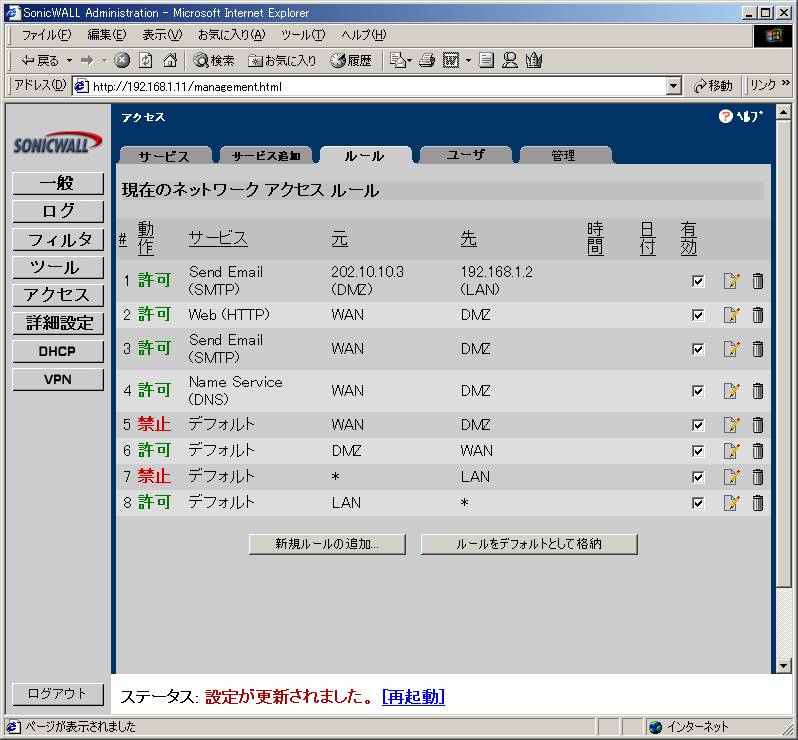
Task: Click the browser Stop icon
Action: click(122, 61)
